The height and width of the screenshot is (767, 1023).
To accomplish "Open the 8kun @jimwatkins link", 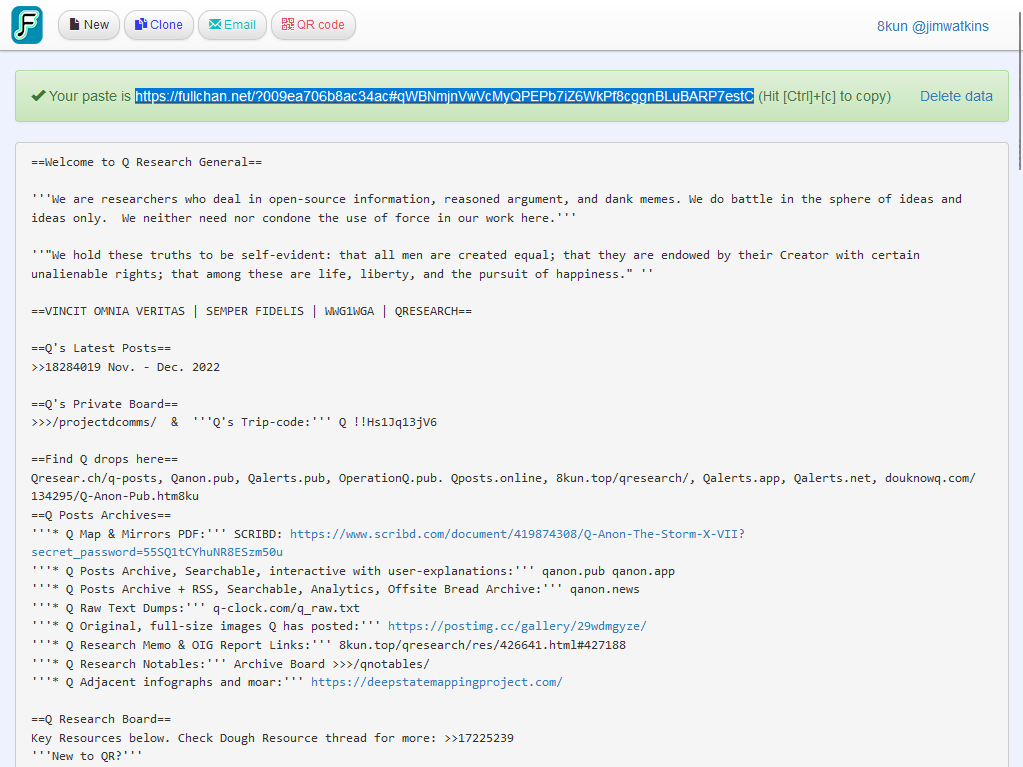I will [x=932, y=26].
